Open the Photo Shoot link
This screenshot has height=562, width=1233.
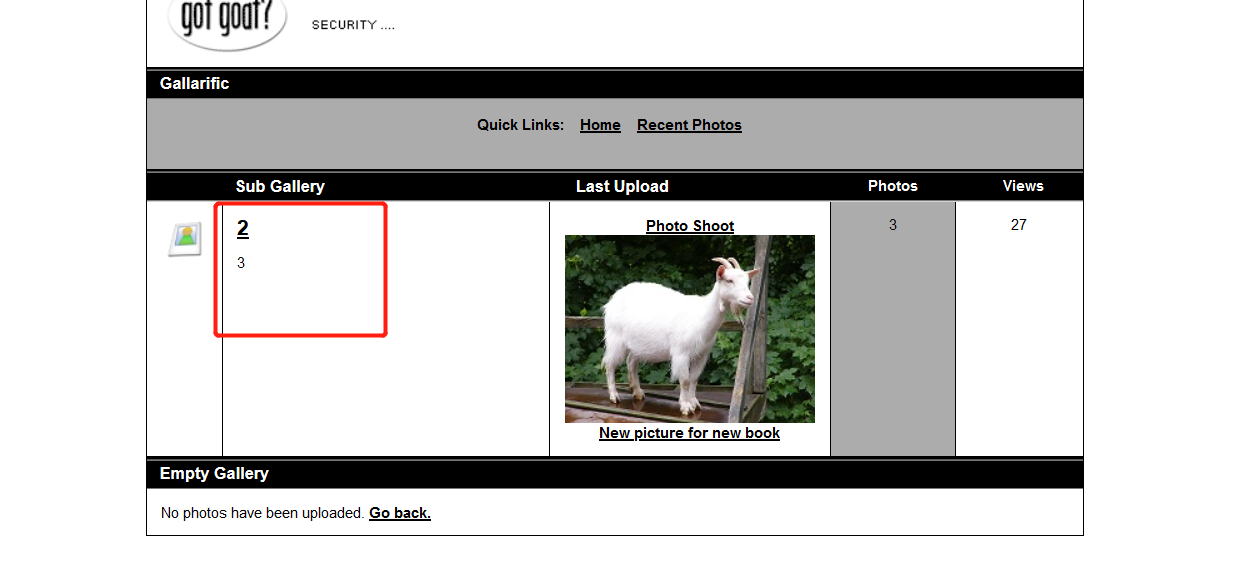pos(690,226)
